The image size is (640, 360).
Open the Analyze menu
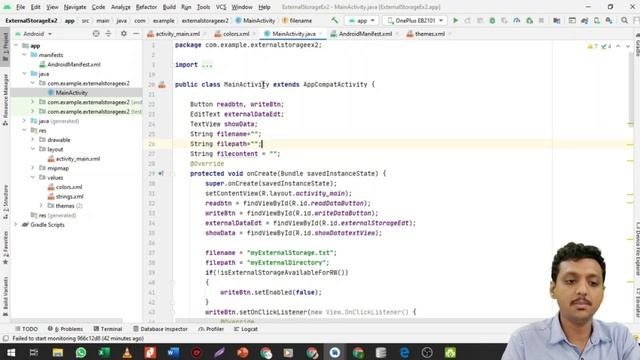(120, 7)
